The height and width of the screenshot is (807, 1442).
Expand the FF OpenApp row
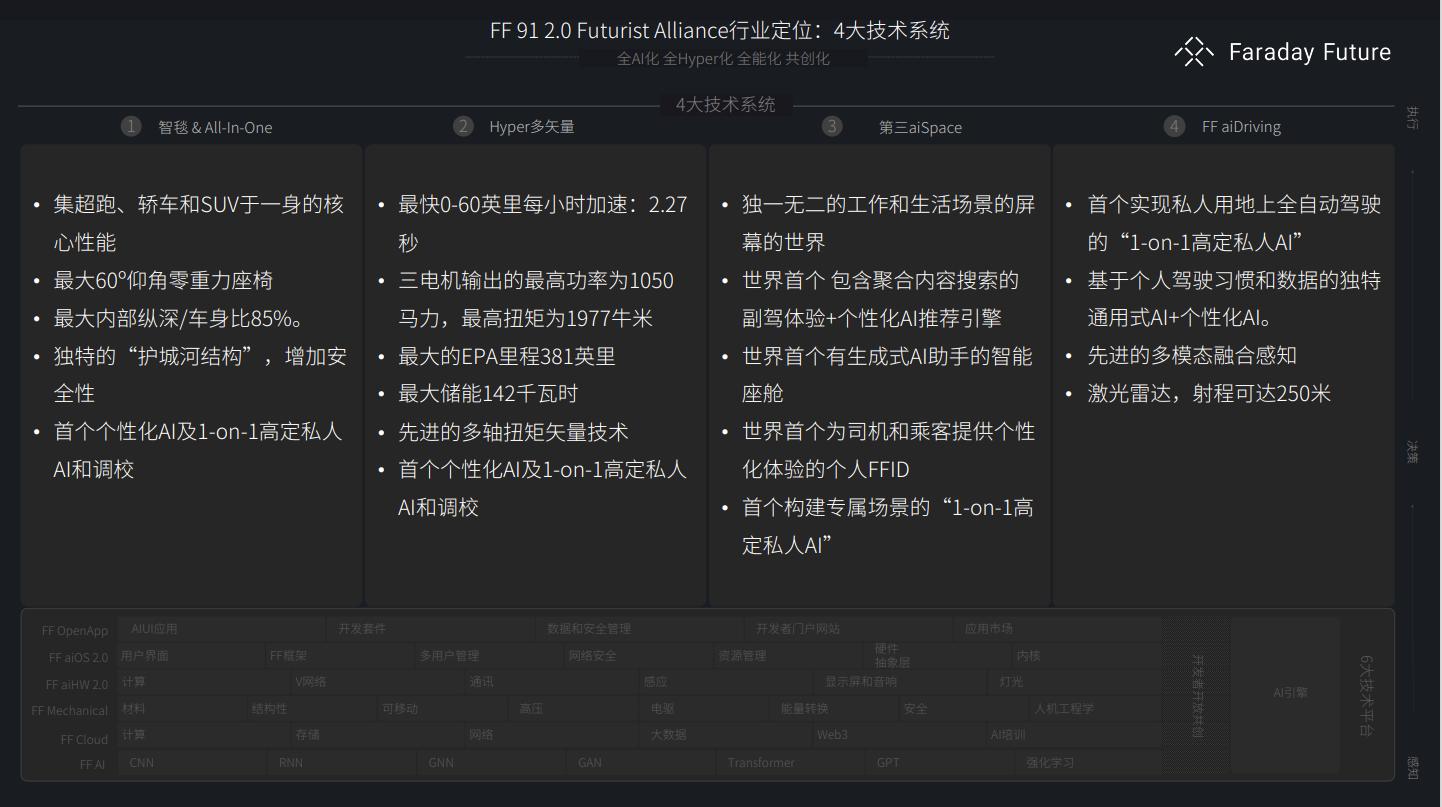pos(73,629)
